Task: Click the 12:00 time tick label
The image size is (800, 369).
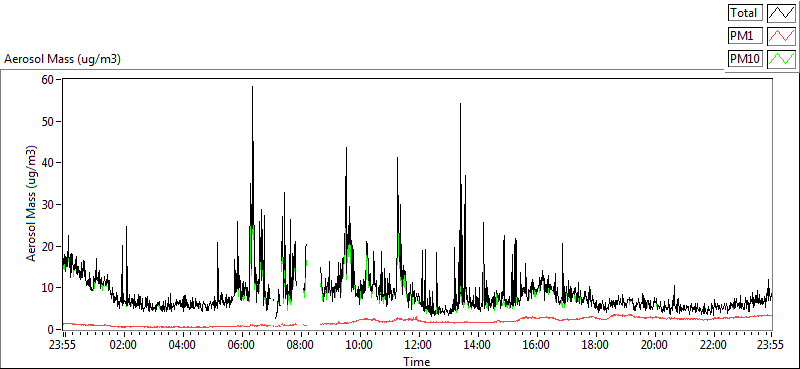Action: tap(418, 344)
